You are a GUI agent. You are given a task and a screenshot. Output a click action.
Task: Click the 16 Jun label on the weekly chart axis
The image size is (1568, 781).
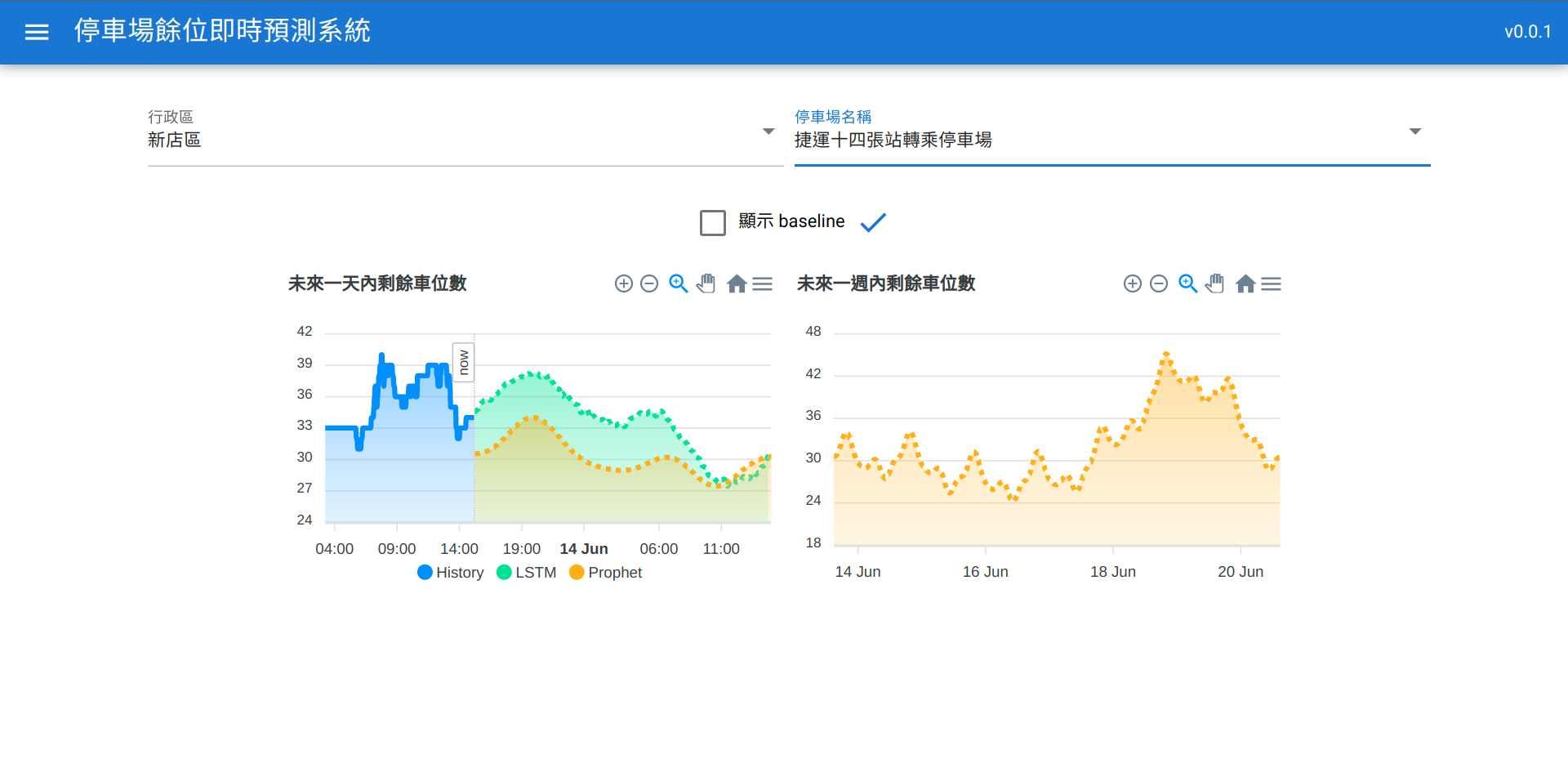coord(986,572)
